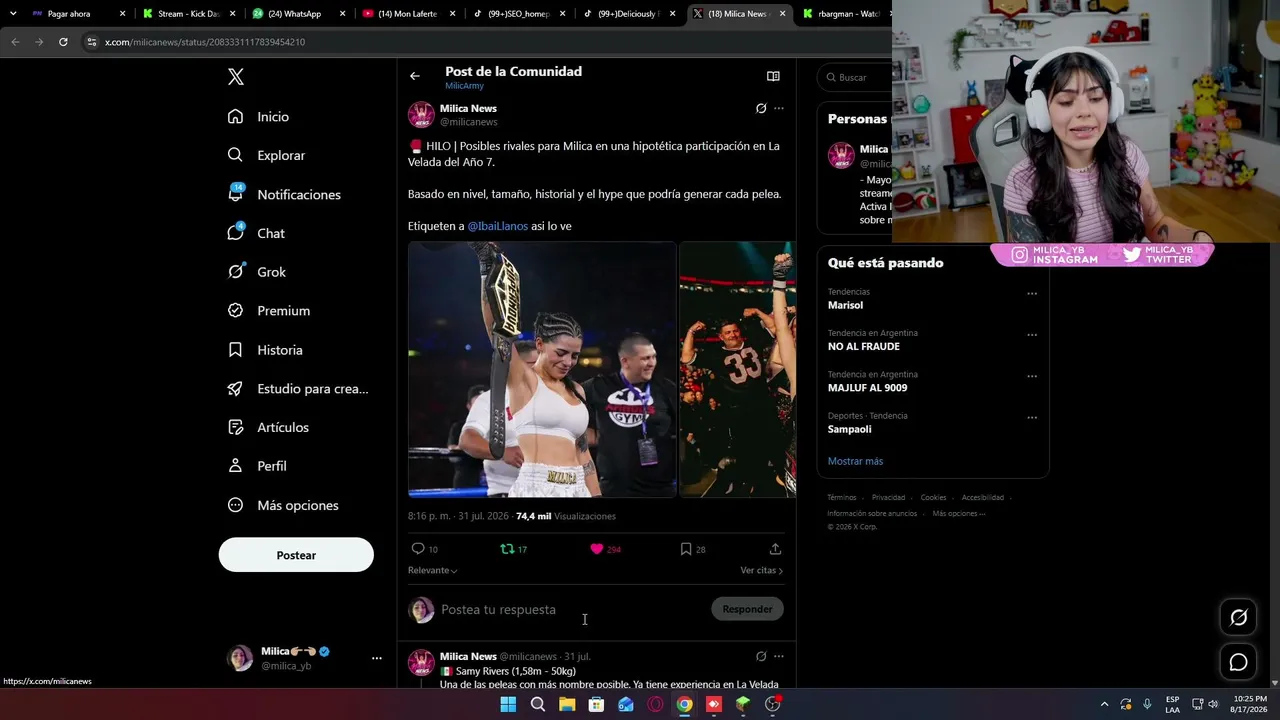Go to Inicio in the sidebar
Image resolution: width=1280 pixels, height=720 pixels.
pos(259,117)
